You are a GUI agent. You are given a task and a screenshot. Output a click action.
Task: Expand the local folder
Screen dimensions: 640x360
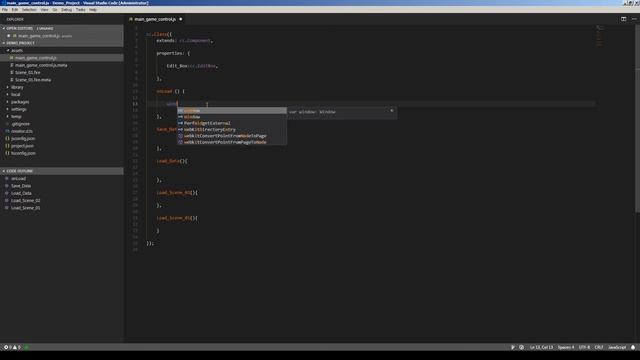pyautogui.click(x=62, y=95)
